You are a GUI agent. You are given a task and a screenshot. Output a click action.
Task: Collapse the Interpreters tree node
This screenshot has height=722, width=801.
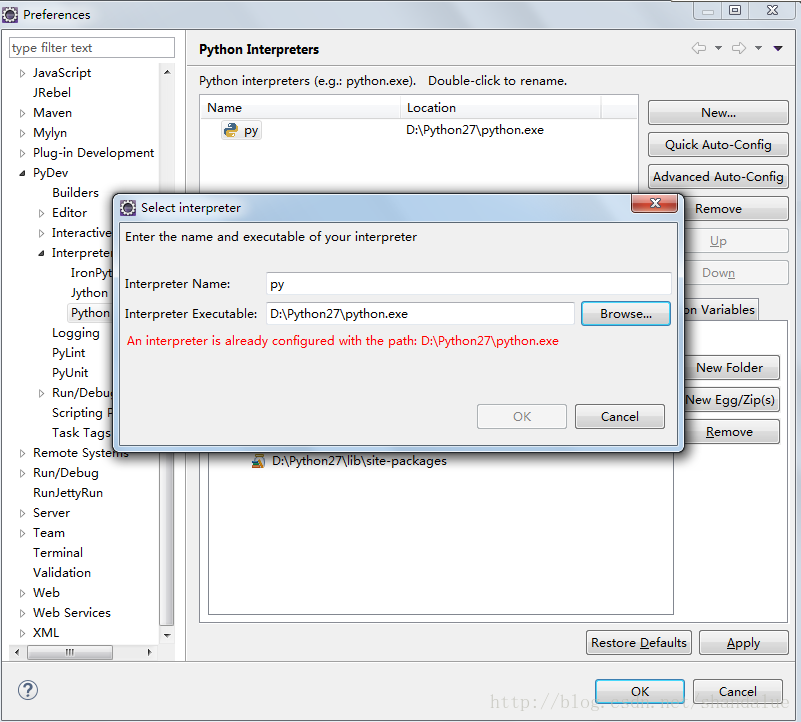point(41,253)
